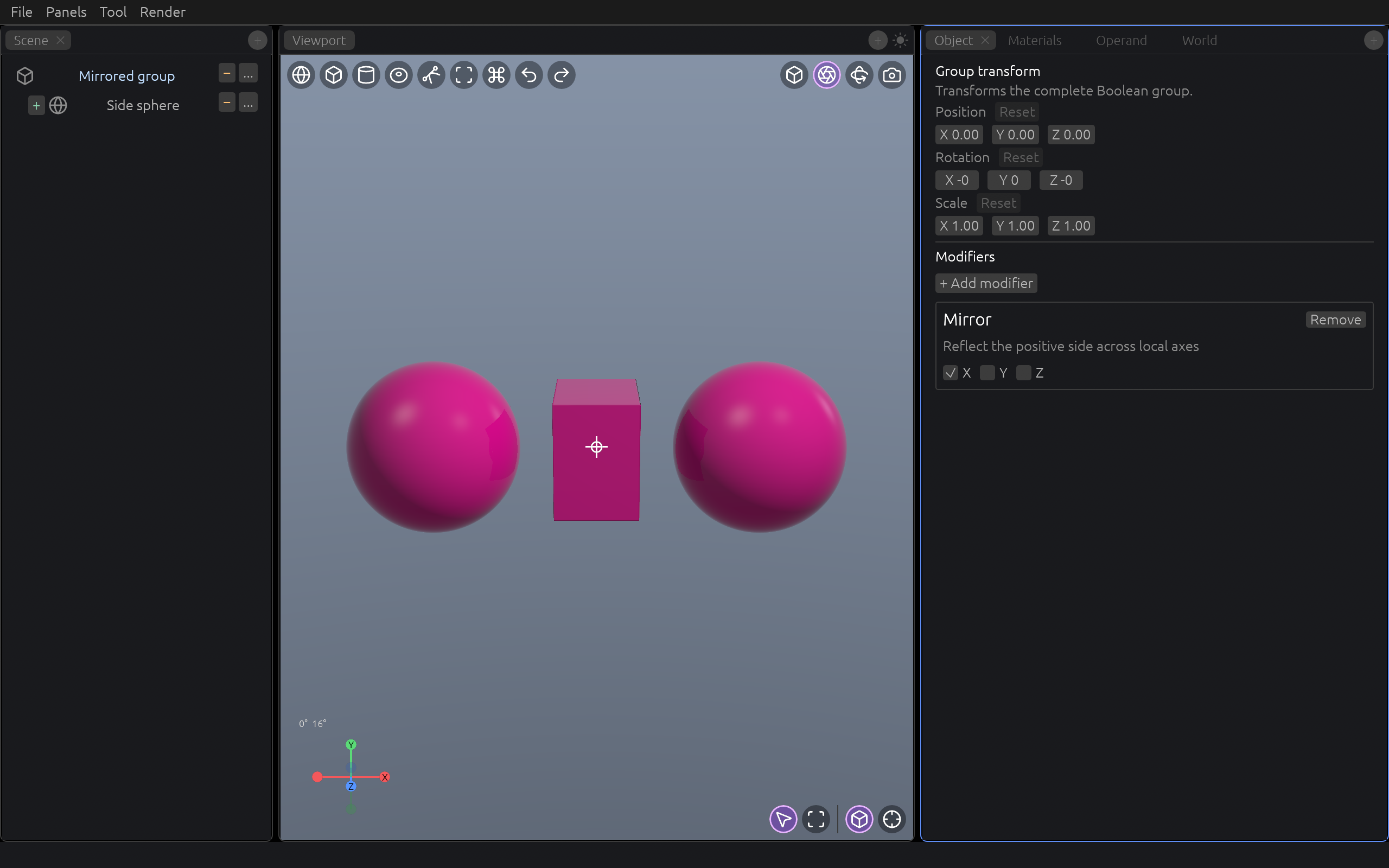Click the Position X 0.00 field

(959, 135)
